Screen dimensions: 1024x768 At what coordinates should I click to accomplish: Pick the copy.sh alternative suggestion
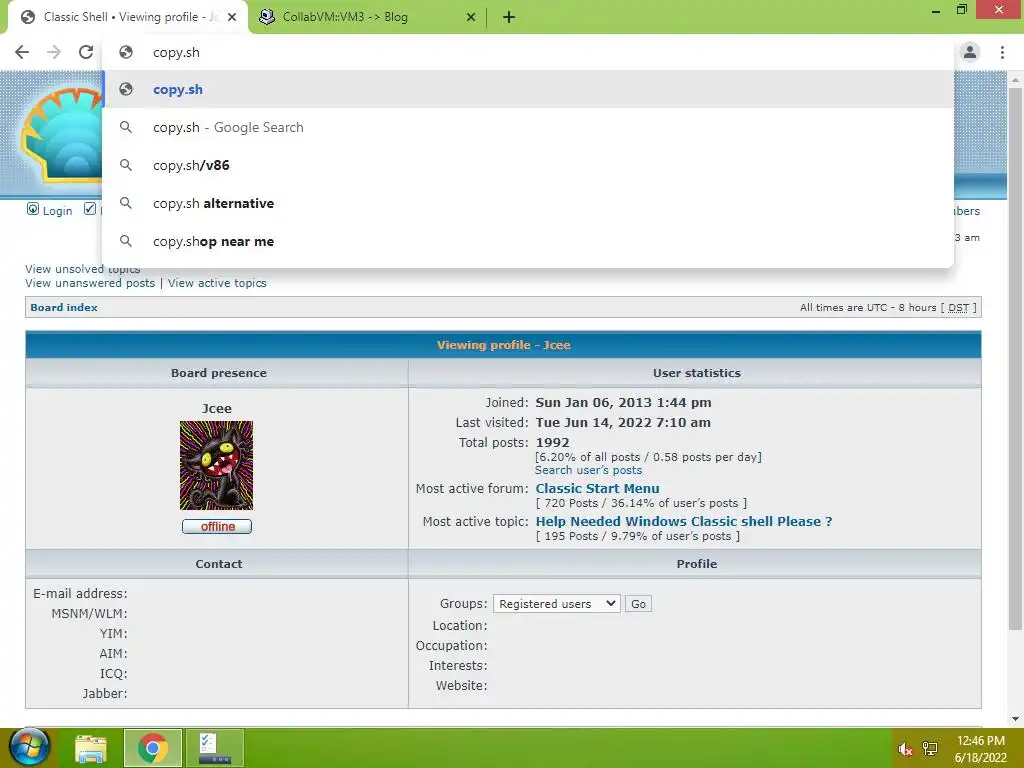[x=528, y=203]
